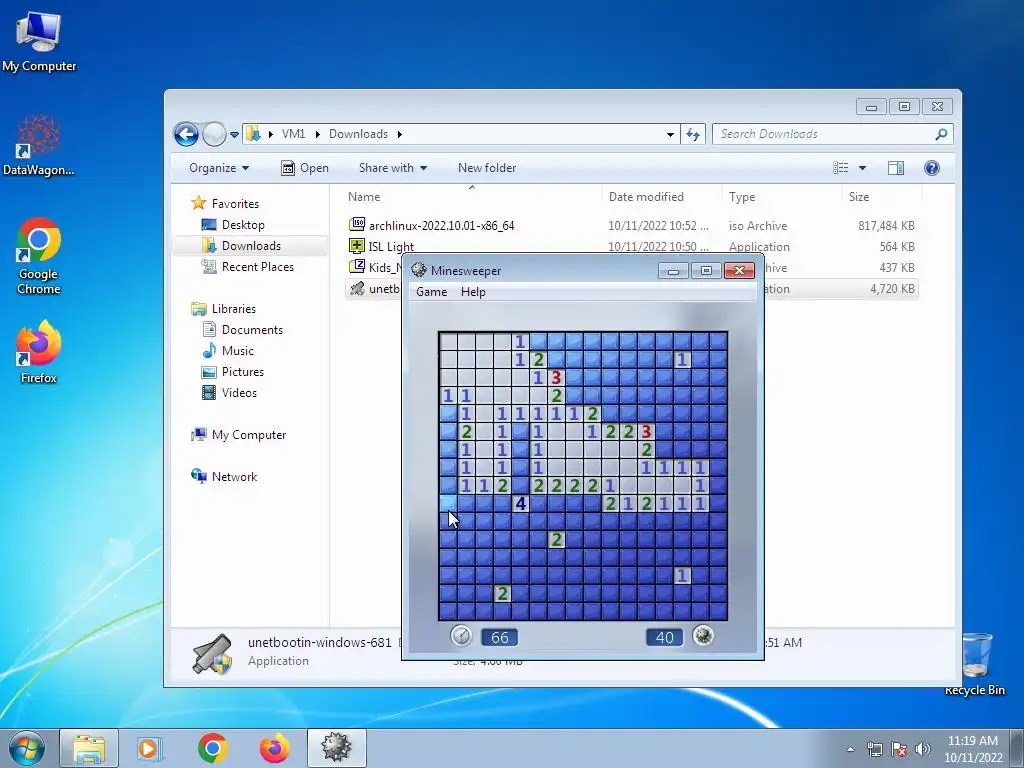The width and height of the screenshot is (1024, 768).
Task: Click Windows Explorer taskbar icon
Action: coord(89,748)
